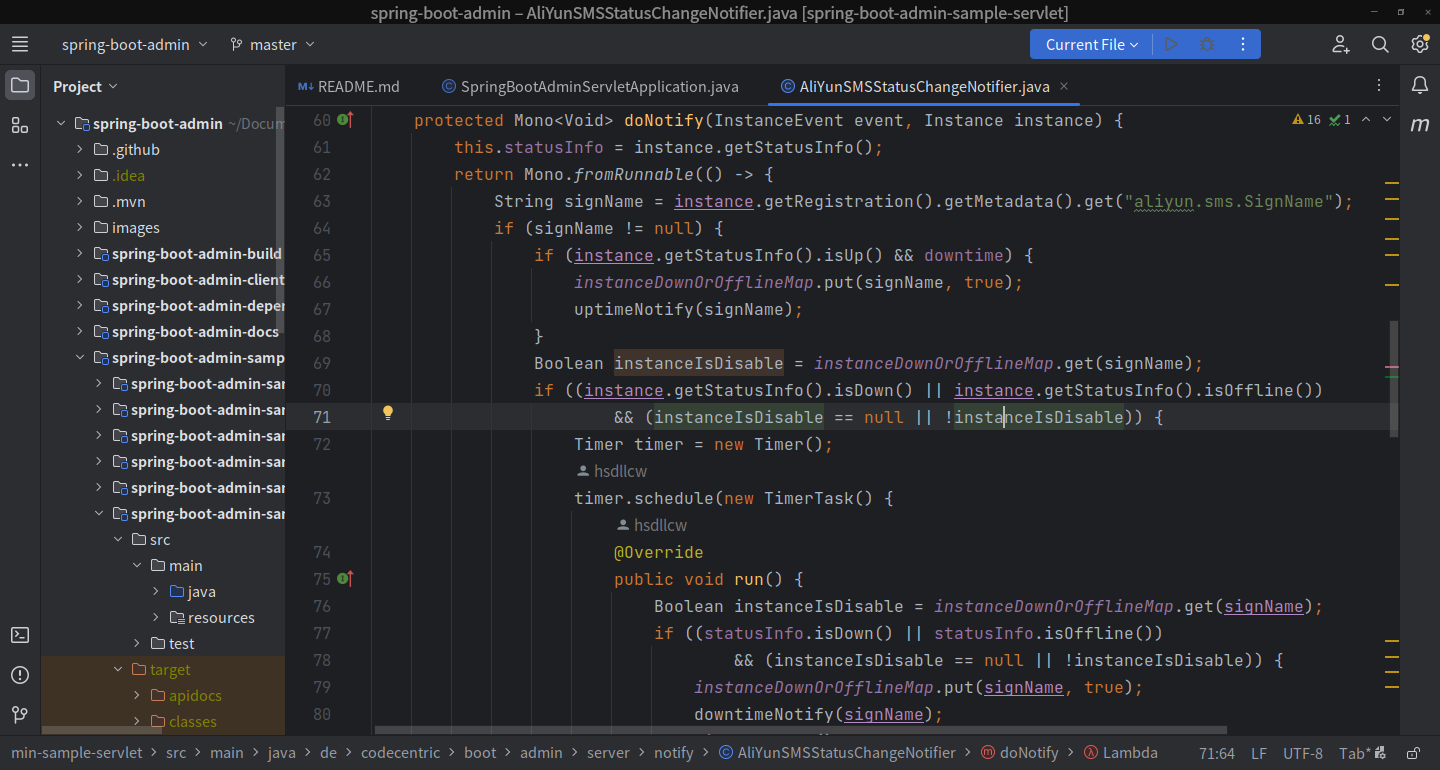The height and width of the screenshot is (770, 1440).
Task: Expand the images folder
Action: pos(80,228)
